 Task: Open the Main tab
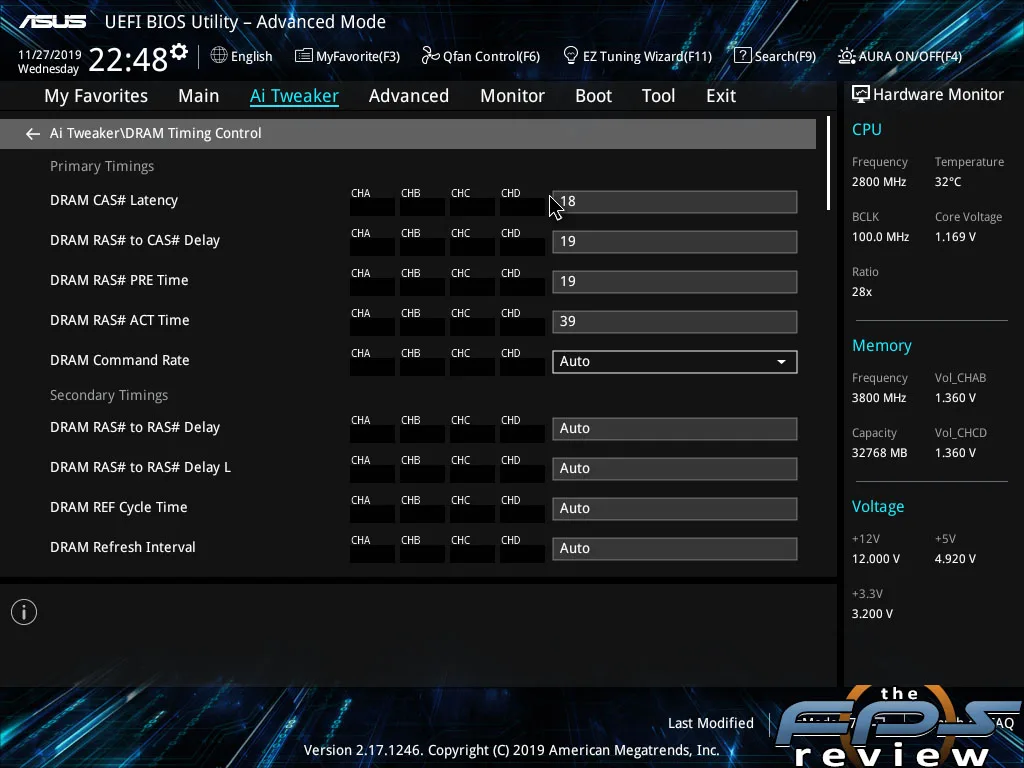pyautogui.click(x=199, y=96)
